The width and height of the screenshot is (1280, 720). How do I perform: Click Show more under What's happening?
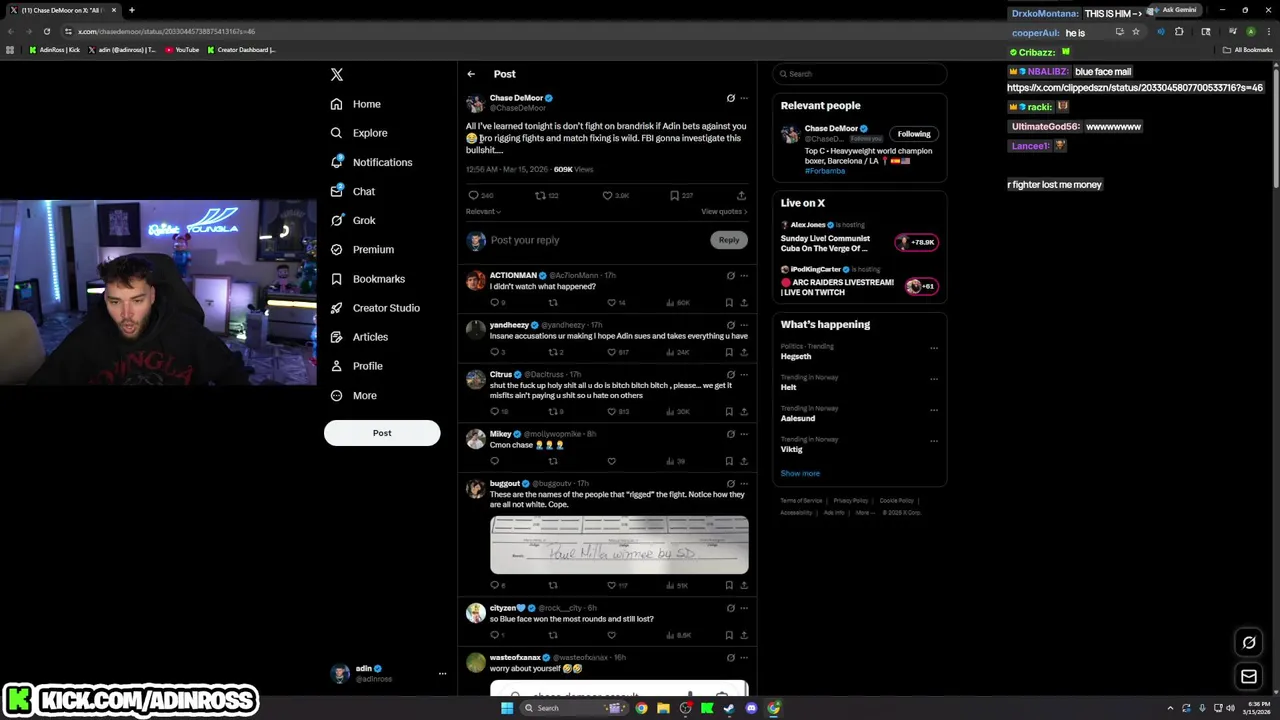click(800, 473)
